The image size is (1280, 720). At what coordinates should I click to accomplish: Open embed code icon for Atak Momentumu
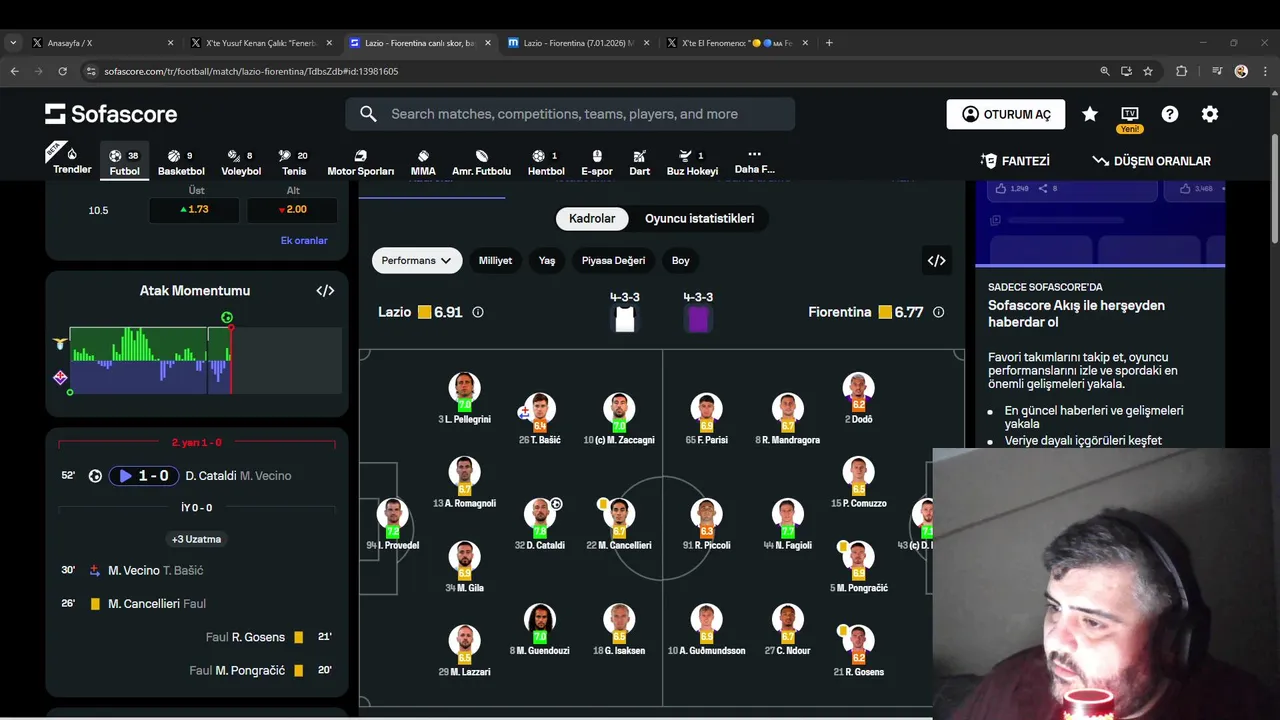pos(325,291)
